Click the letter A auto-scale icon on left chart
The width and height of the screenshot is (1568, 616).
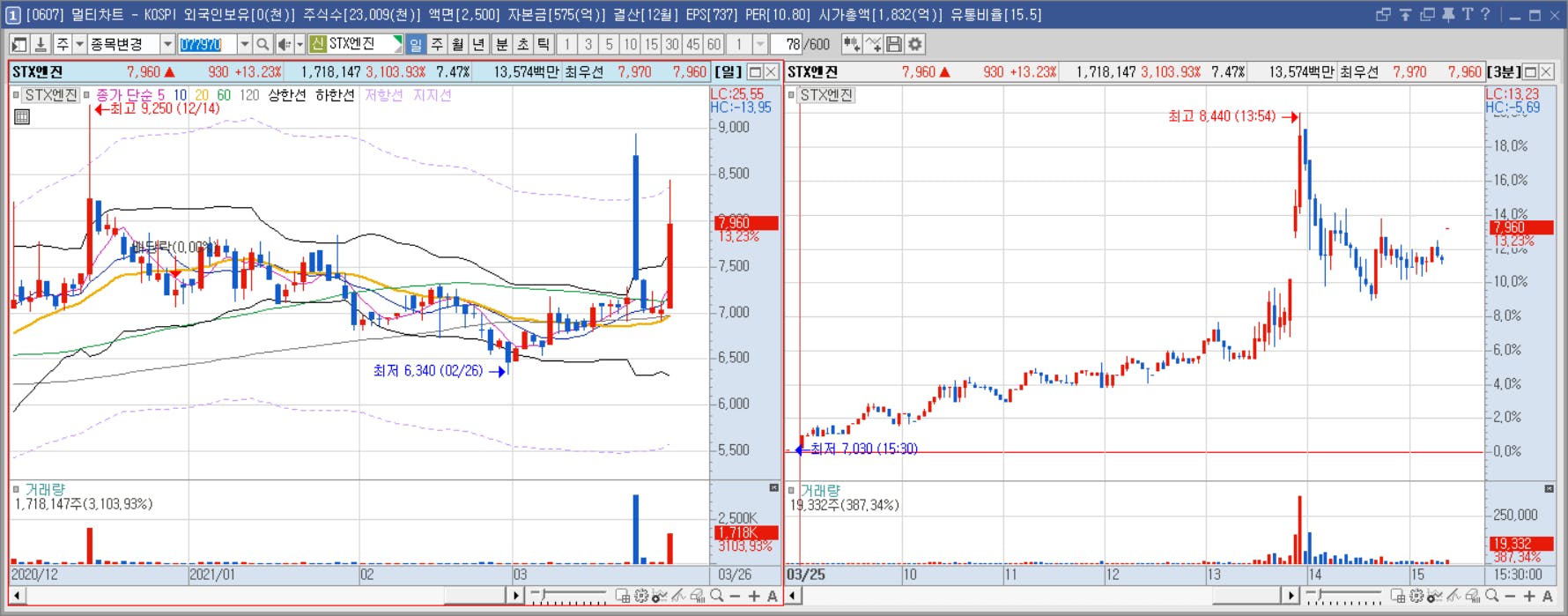click(773, 597)
